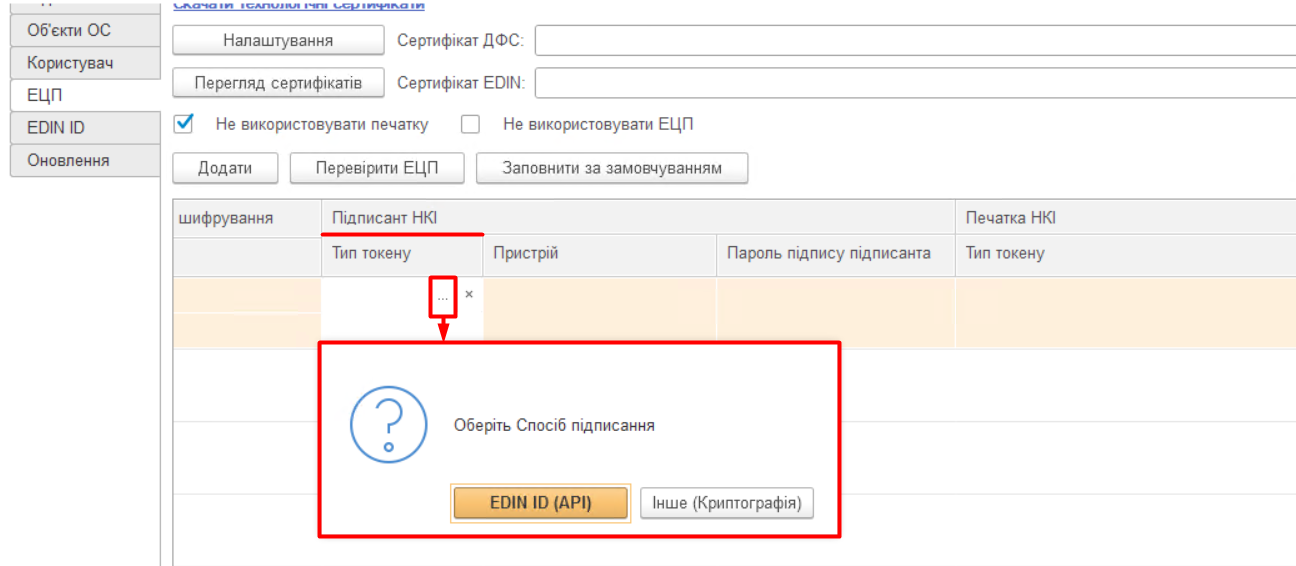Image resolution: width=1296 pixels, height=566 pixels.
Task: Choose EDIN ID (API) signing method
Action: (x=541, y=503)
